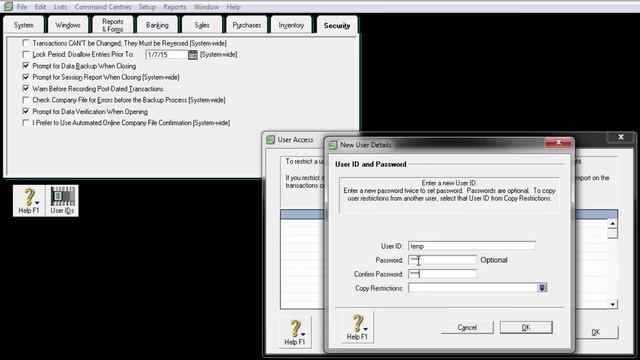Open the Edit menu

click(x=40, y=7)
